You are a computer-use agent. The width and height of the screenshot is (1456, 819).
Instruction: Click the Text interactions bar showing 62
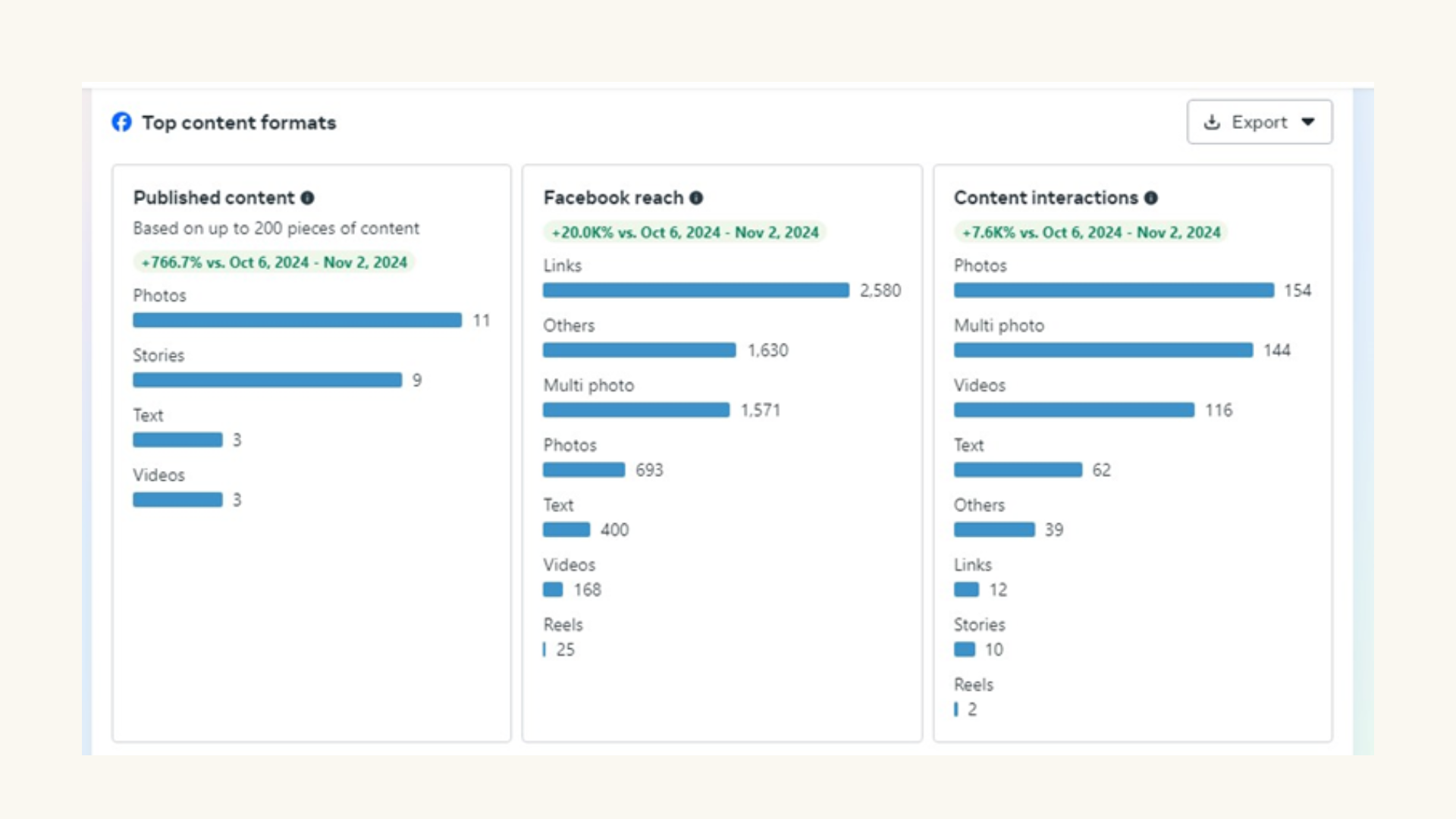[x=1017, y=470]
